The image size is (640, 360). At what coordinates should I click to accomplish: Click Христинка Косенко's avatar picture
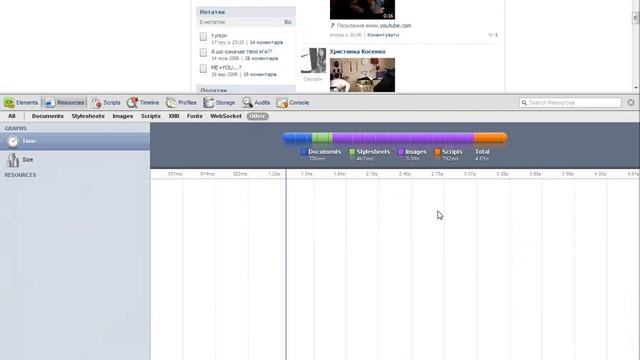pos(313,60)
